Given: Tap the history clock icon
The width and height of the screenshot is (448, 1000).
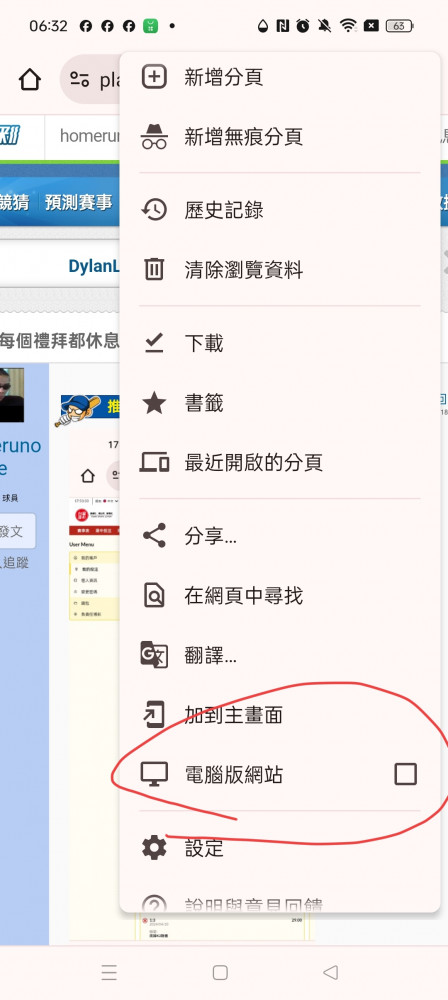Looking at the screenshot, I should click(x=154, y=210).
